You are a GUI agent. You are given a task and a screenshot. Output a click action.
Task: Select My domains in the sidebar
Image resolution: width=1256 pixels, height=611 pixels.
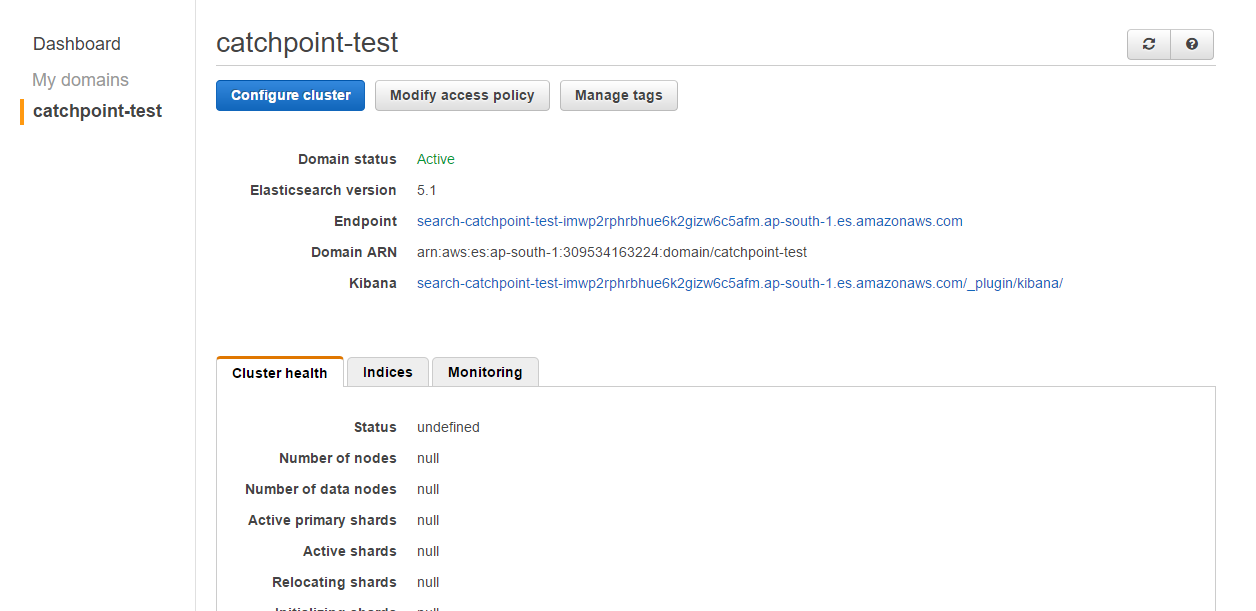click(x=80, y=80)
